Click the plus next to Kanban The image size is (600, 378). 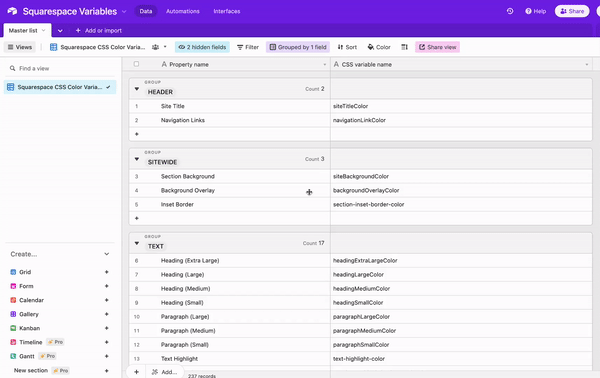[x=106, y=328]
